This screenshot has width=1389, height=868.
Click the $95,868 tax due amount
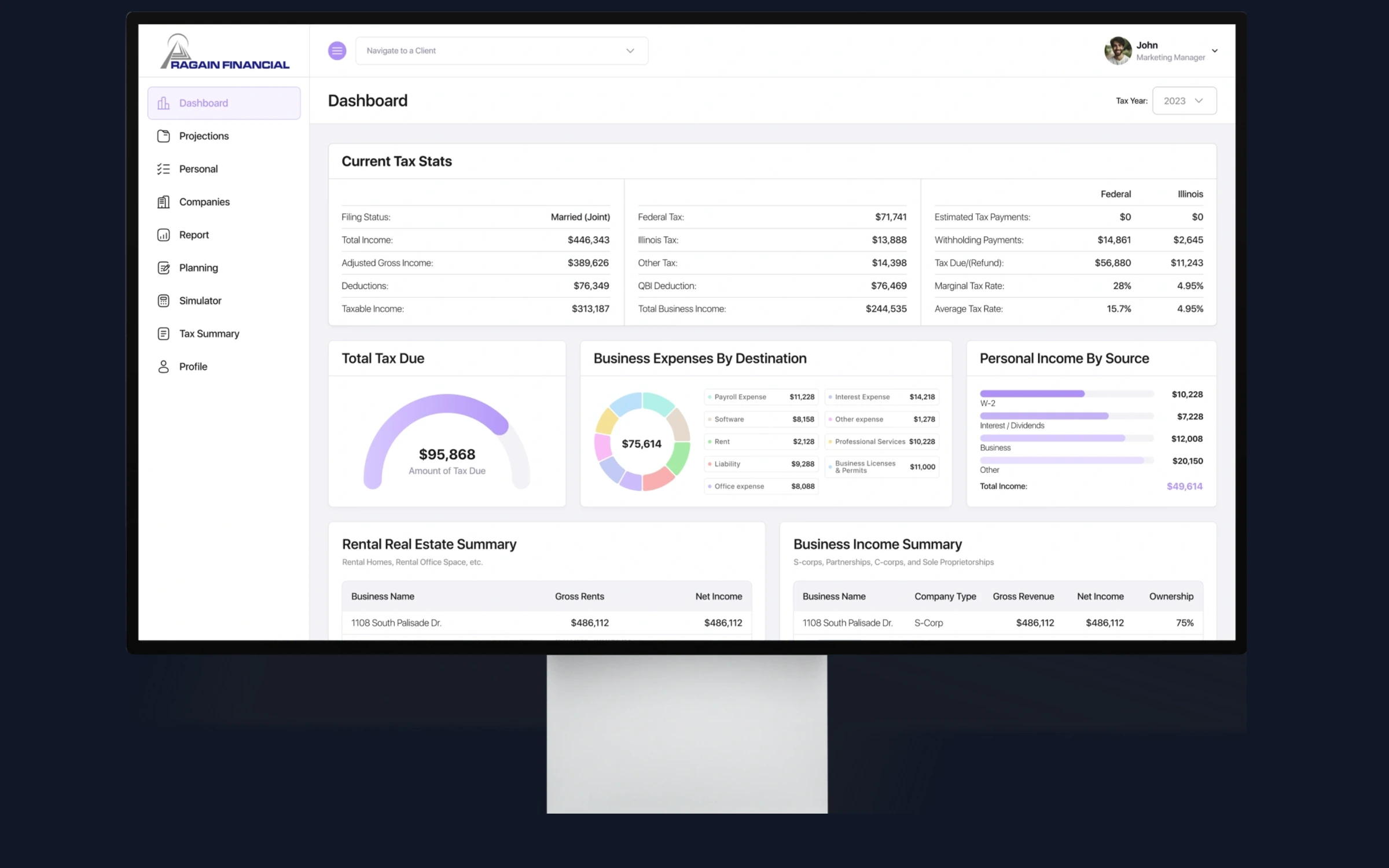click(447, 455)
